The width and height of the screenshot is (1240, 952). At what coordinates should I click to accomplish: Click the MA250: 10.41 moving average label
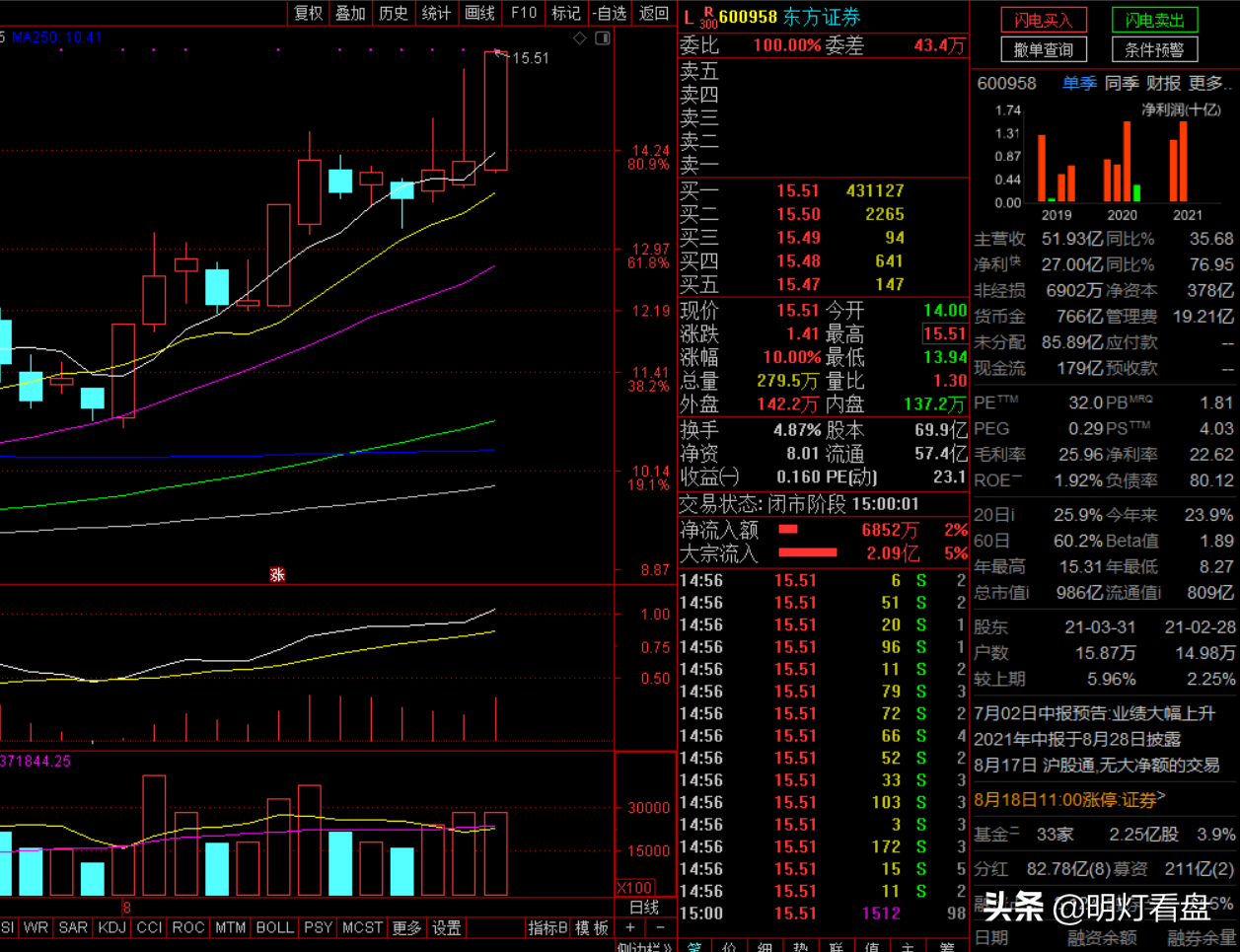point(57,37)
